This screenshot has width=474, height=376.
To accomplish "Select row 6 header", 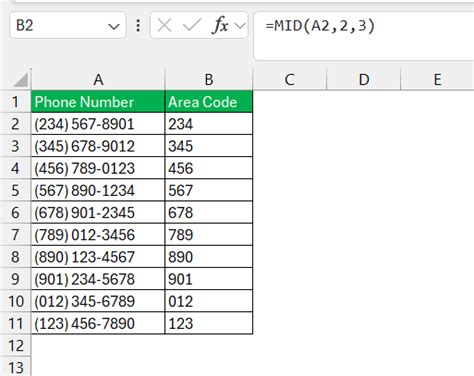I will 15,212.
